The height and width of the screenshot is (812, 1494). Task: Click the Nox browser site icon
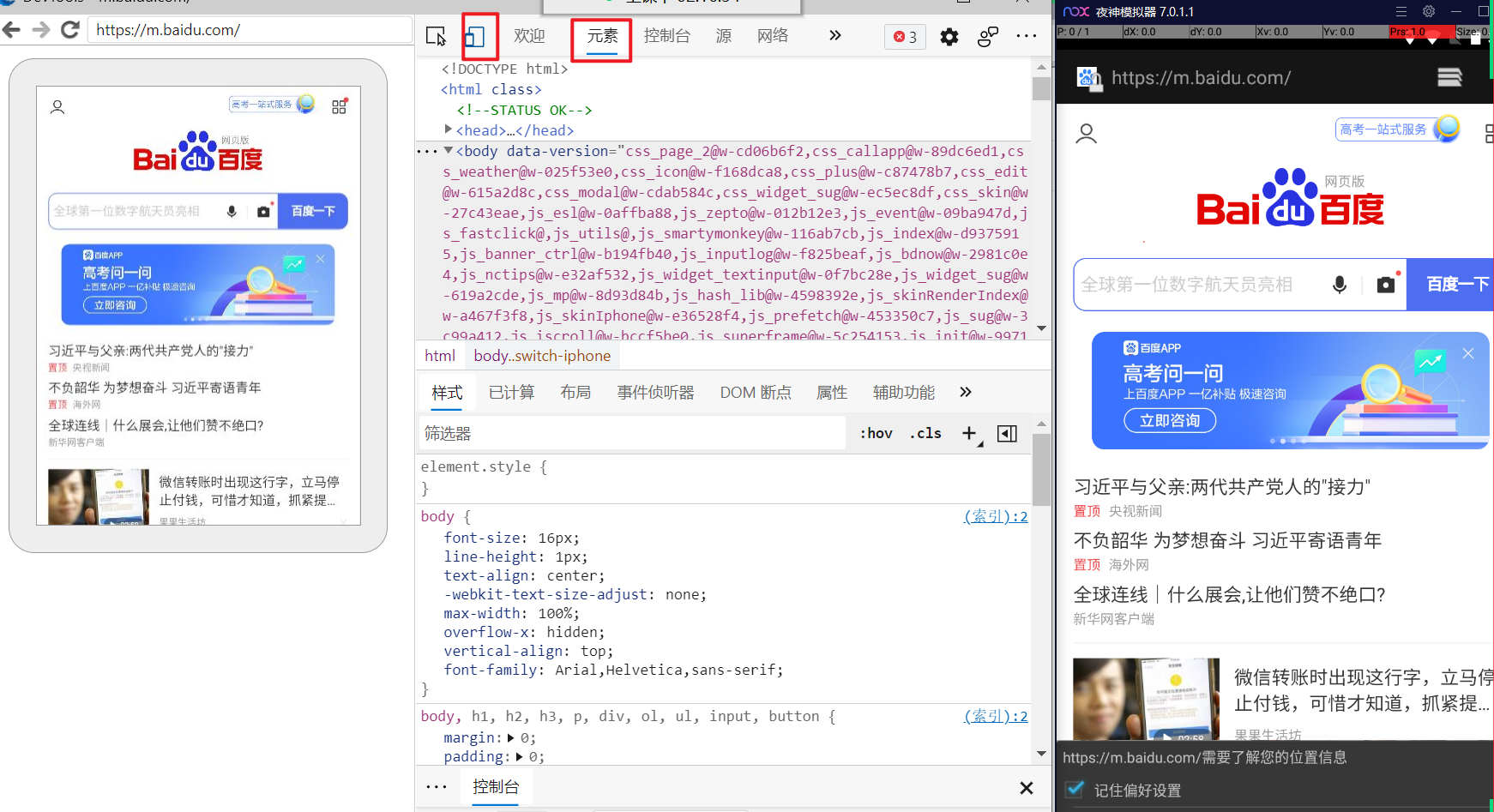(1089, 78)
